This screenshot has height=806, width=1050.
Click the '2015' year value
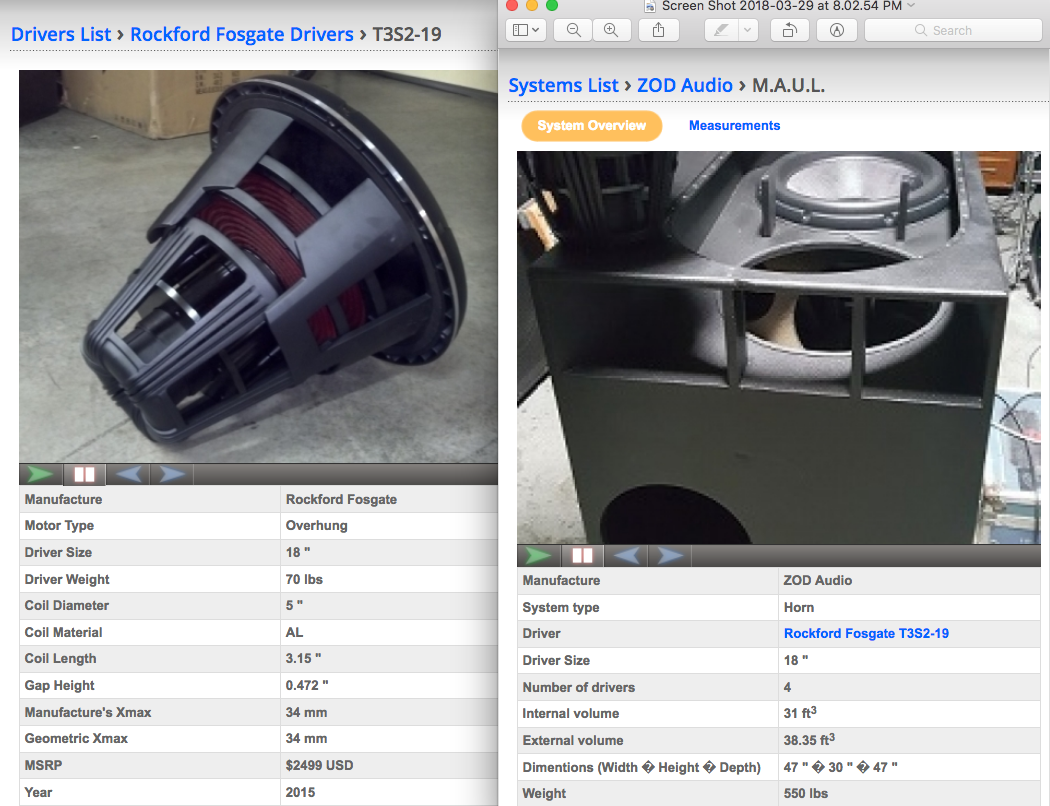pyautogui.click(x=300, y=792)
